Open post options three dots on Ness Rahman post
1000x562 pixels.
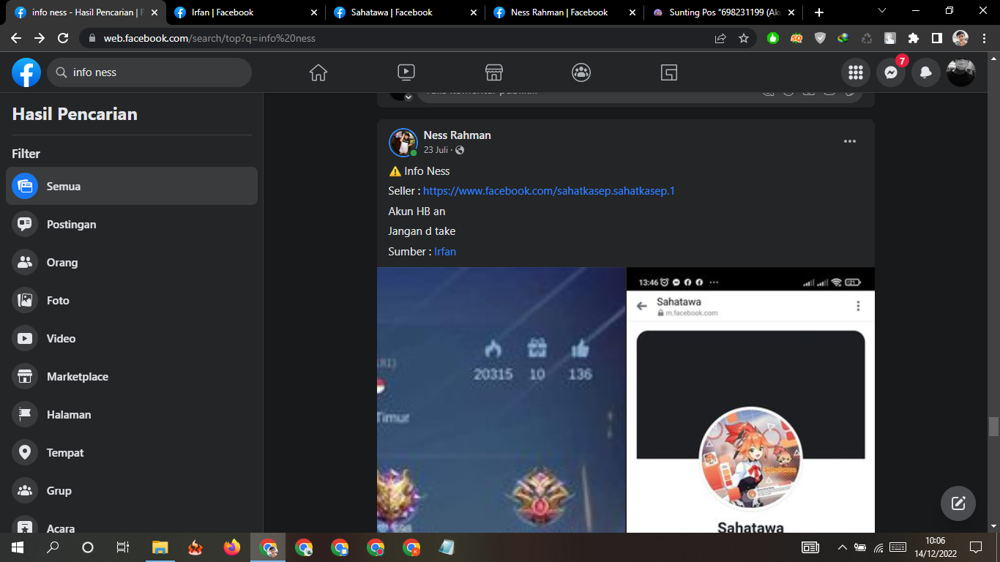849,142
